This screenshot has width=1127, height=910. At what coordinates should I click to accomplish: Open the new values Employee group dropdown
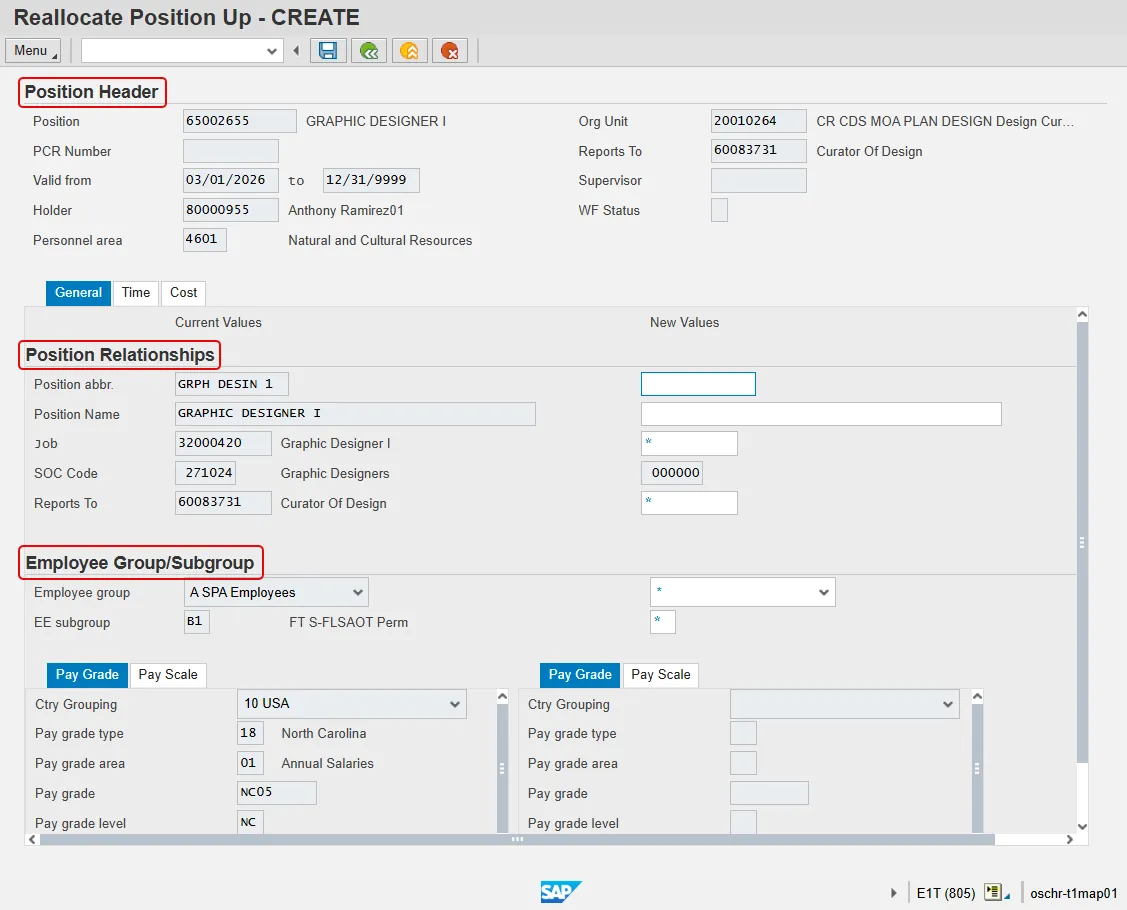(x=824, y=592)
